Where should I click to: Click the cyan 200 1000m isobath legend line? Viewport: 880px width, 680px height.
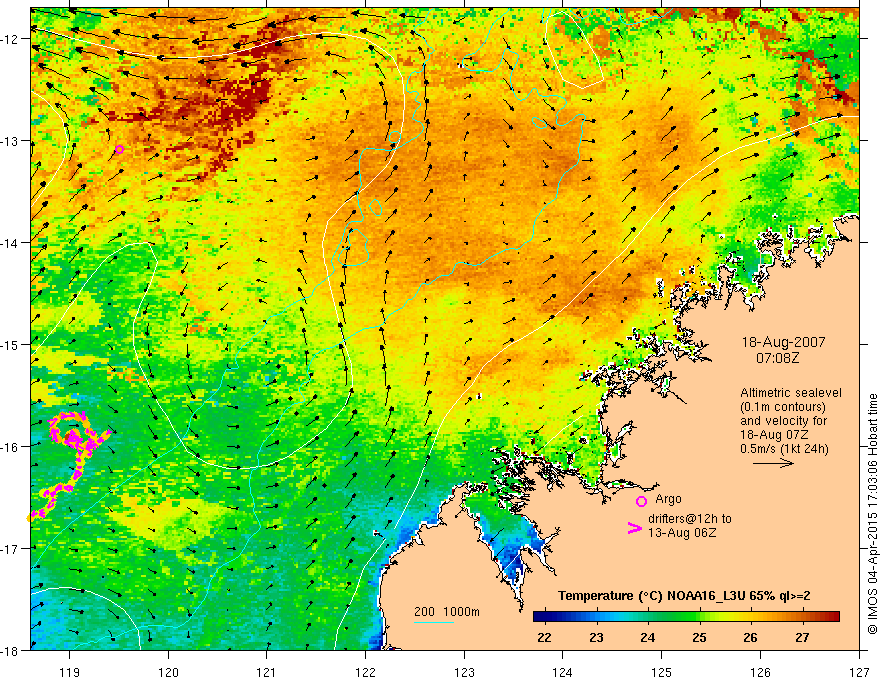pyautogui.click(x=434, y=622)
